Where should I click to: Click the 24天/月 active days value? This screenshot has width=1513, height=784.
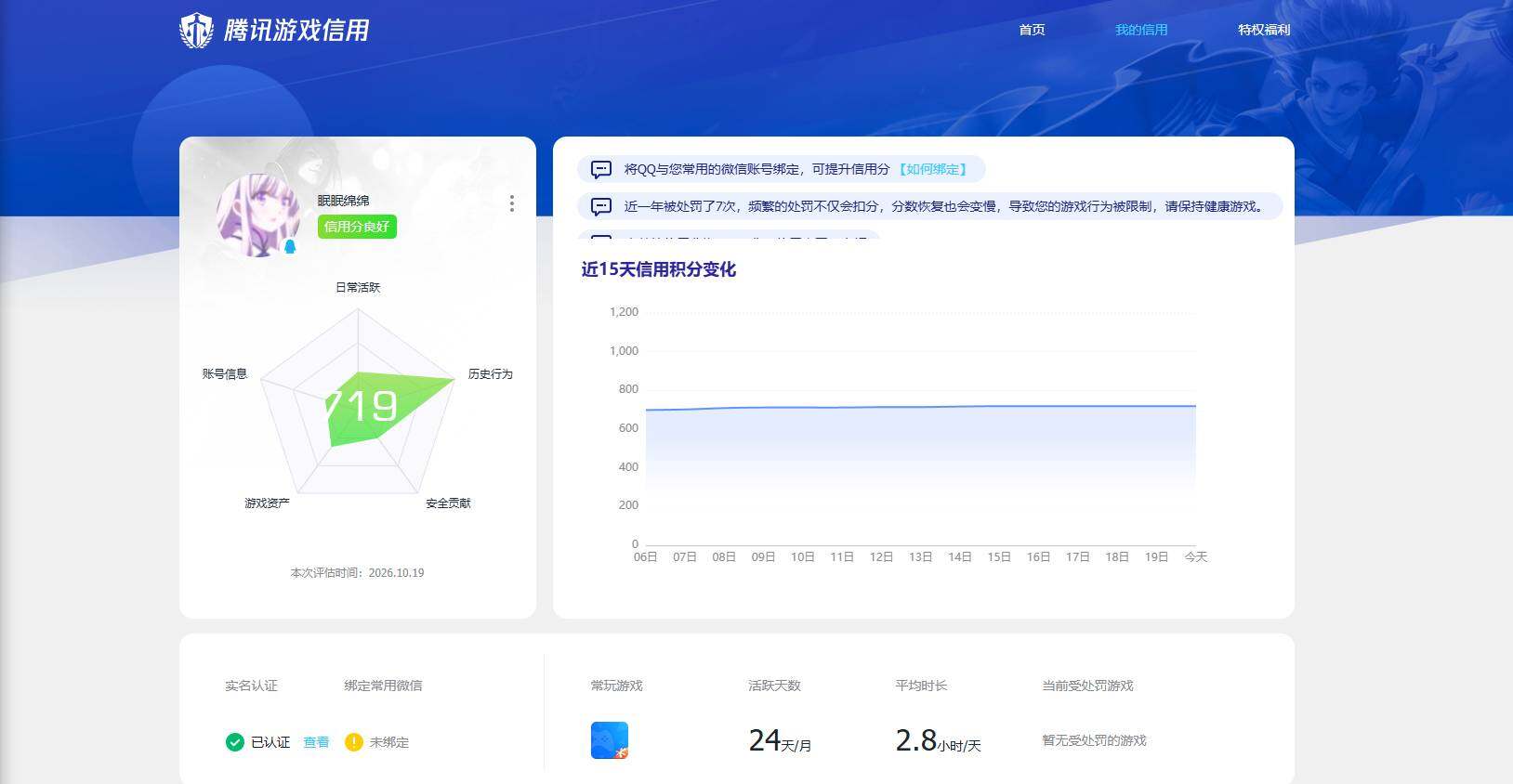point(780,740)
